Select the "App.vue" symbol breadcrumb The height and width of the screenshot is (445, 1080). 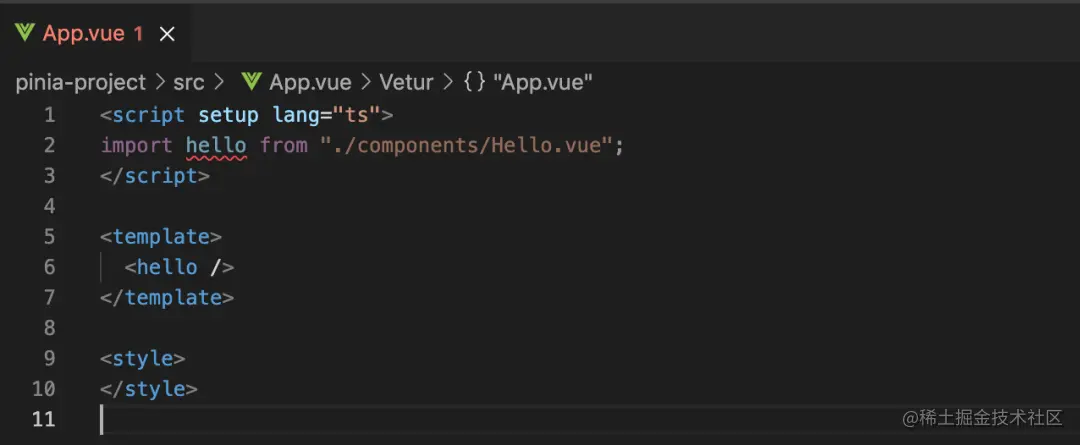[543, 83]
